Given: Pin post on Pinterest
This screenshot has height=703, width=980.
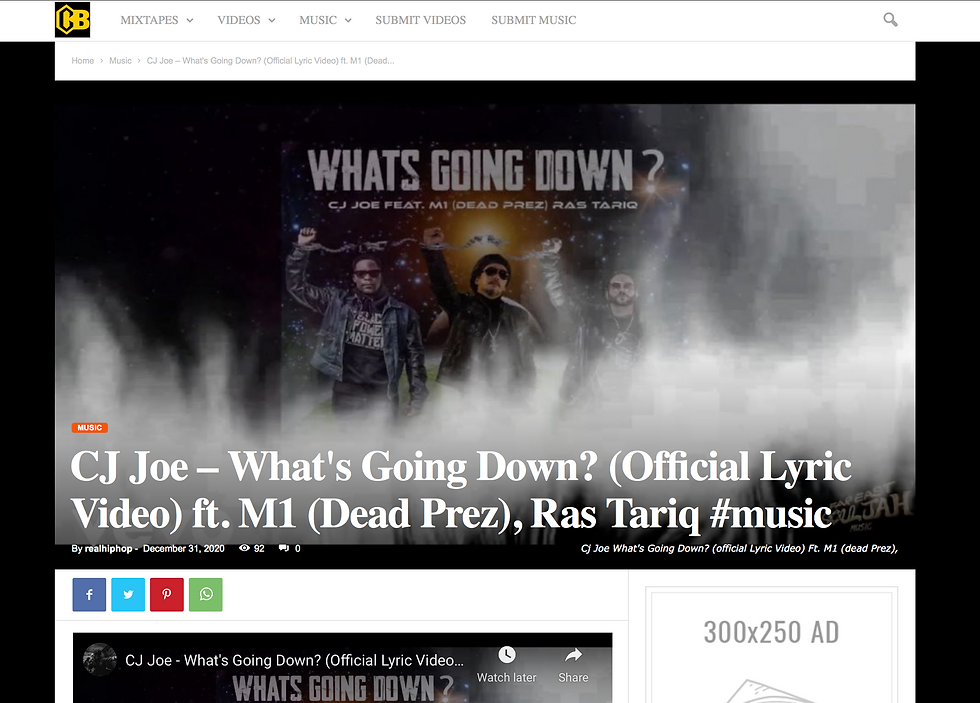Looking at the screenshot, I should 167,594.
